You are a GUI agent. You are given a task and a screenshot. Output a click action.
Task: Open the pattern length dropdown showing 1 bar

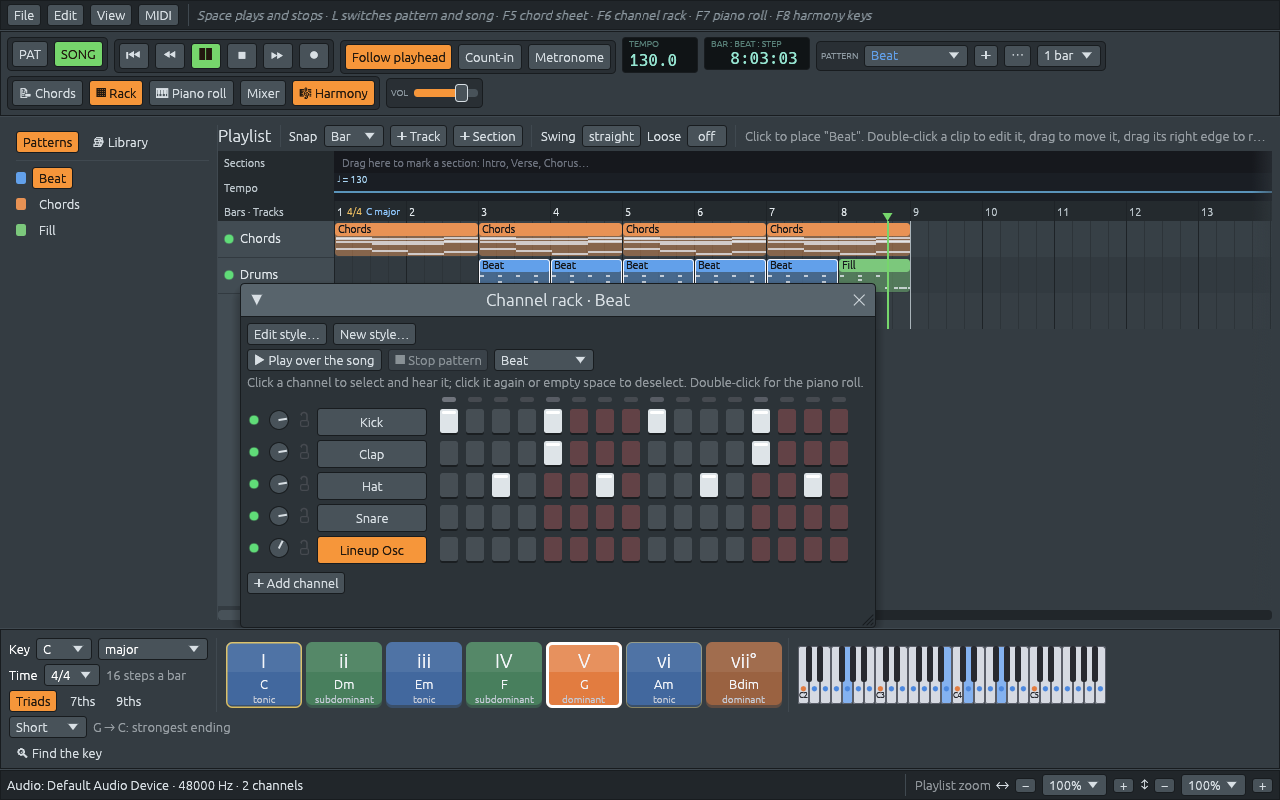[x=1069, y=56]
